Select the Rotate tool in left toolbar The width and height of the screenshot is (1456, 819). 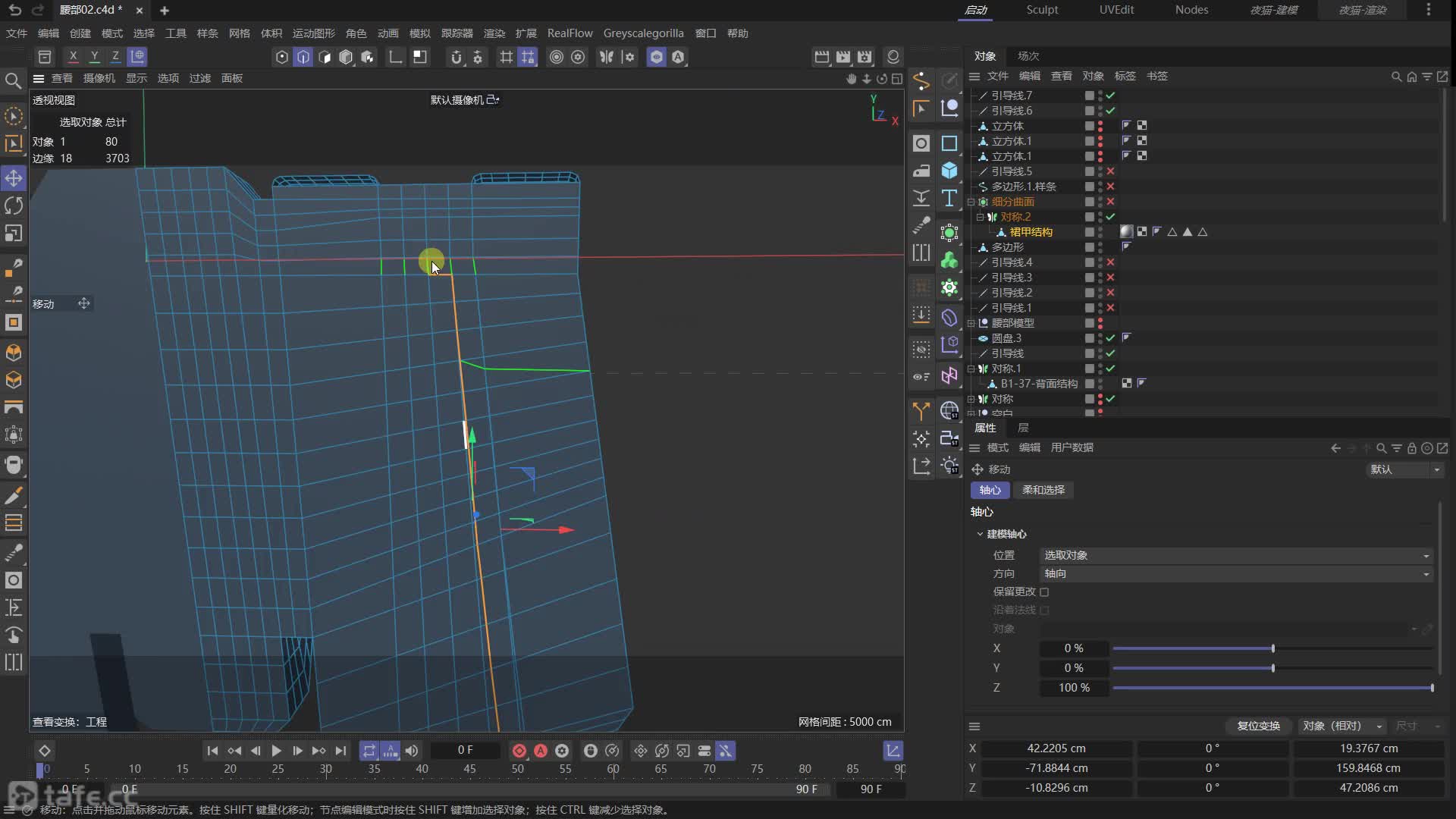(x=14, y=206)
